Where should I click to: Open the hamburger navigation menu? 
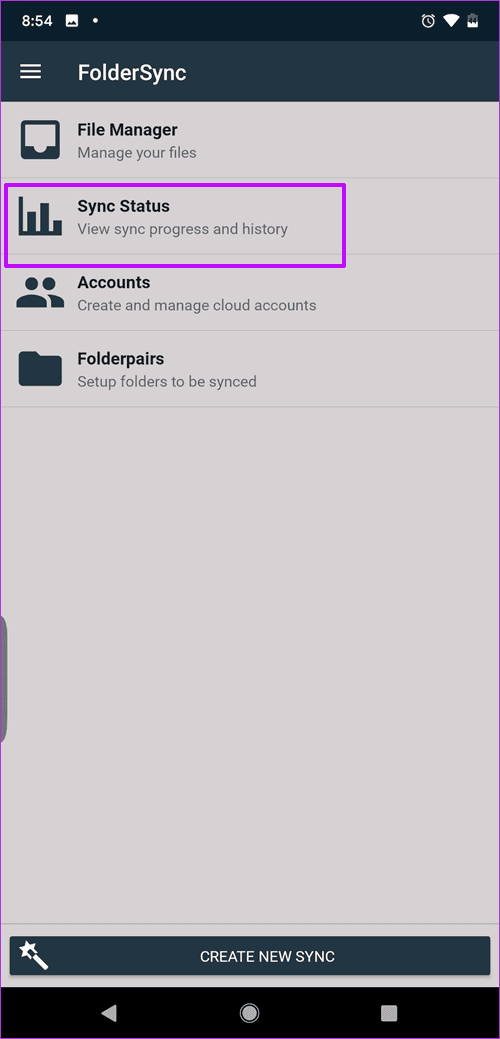pos(30,72)
